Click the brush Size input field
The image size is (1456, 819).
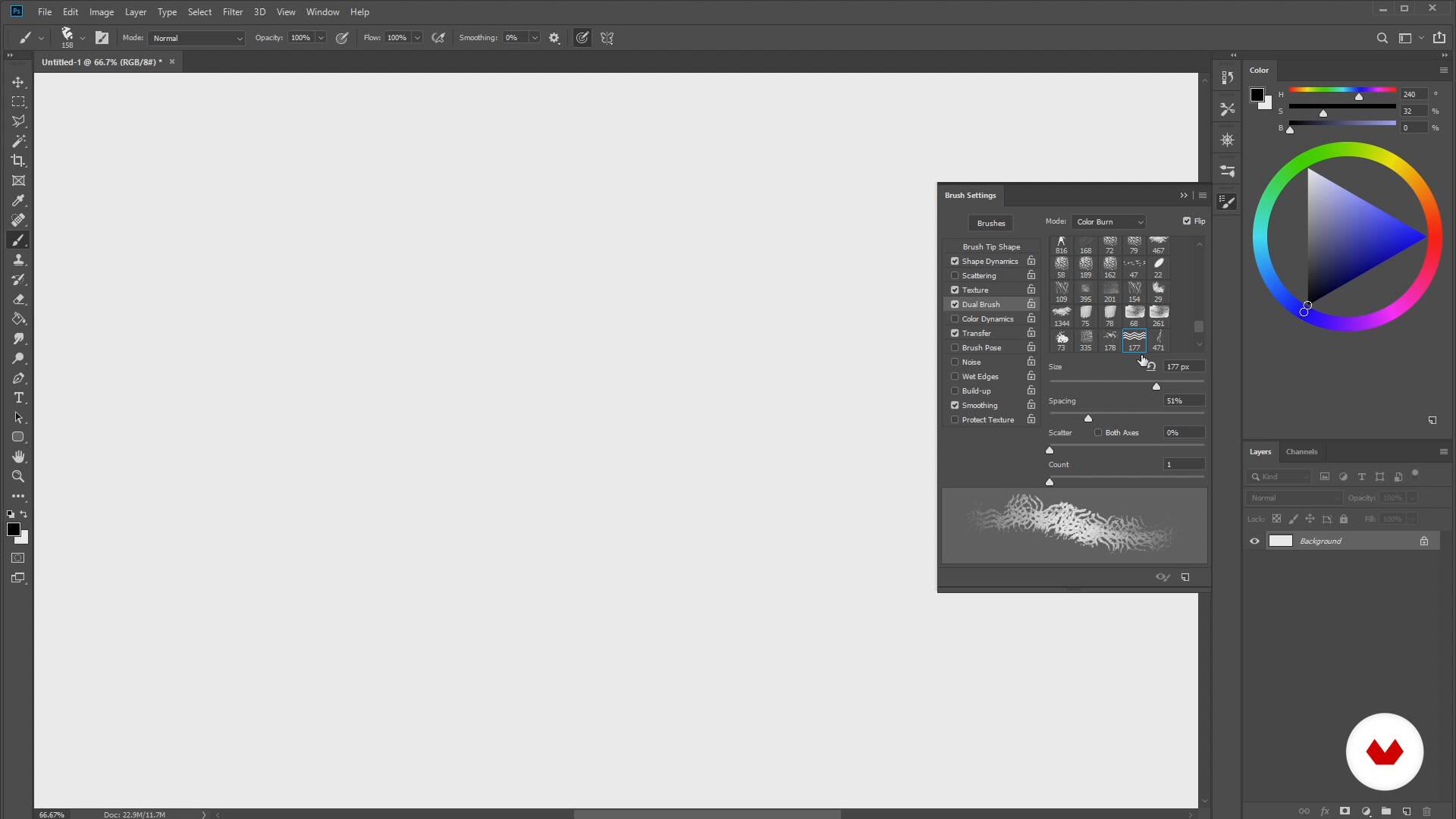1183,366
